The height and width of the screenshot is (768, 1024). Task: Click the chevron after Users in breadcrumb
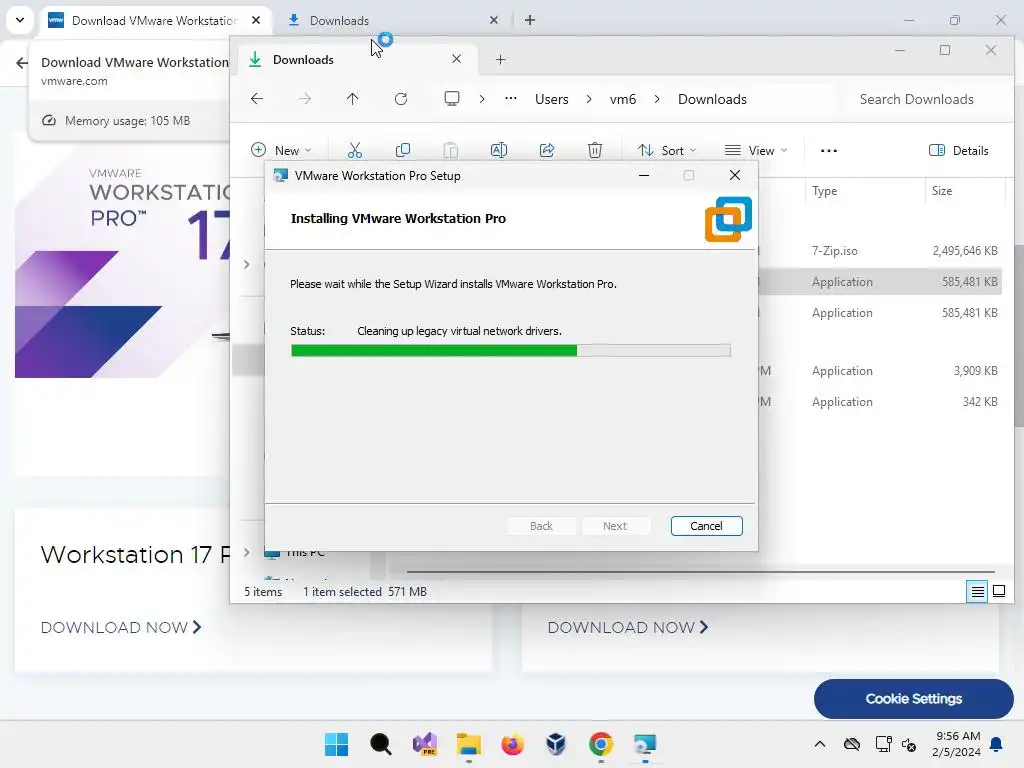point(589,99)
